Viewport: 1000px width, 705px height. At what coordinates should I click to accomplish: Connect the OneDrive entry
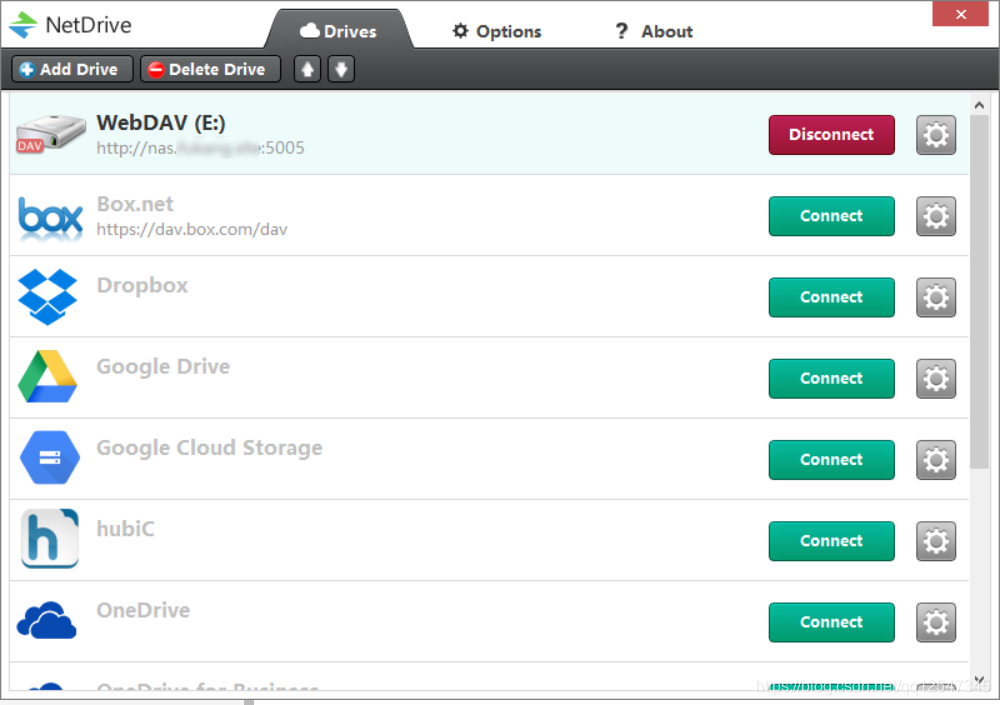pos(831,621)
